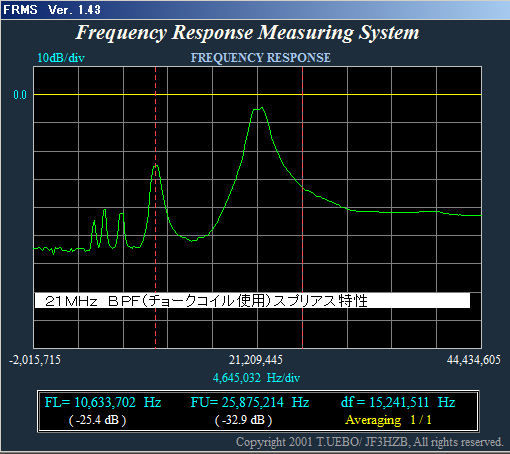
Task: Click the FRMS Ver. 1.43 title bar
Action: [x=255, y=10]
